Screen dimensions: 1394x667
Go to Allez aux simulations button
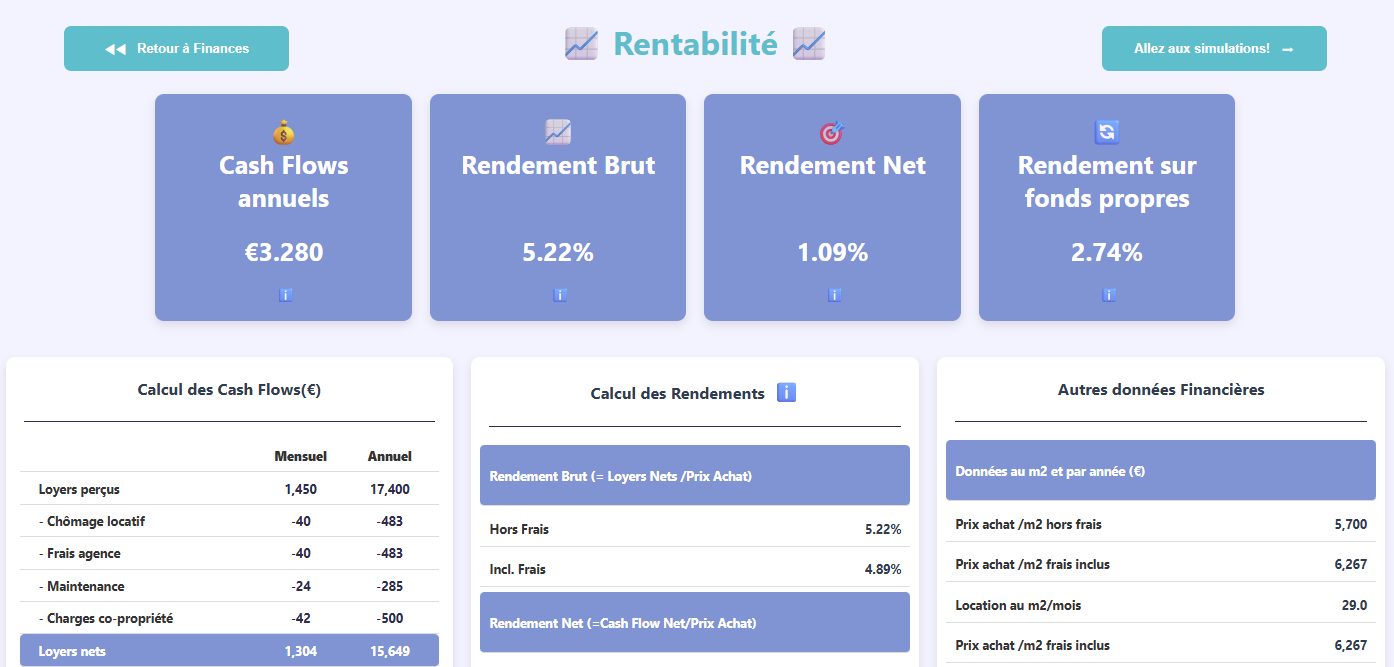coord(1214,48)
